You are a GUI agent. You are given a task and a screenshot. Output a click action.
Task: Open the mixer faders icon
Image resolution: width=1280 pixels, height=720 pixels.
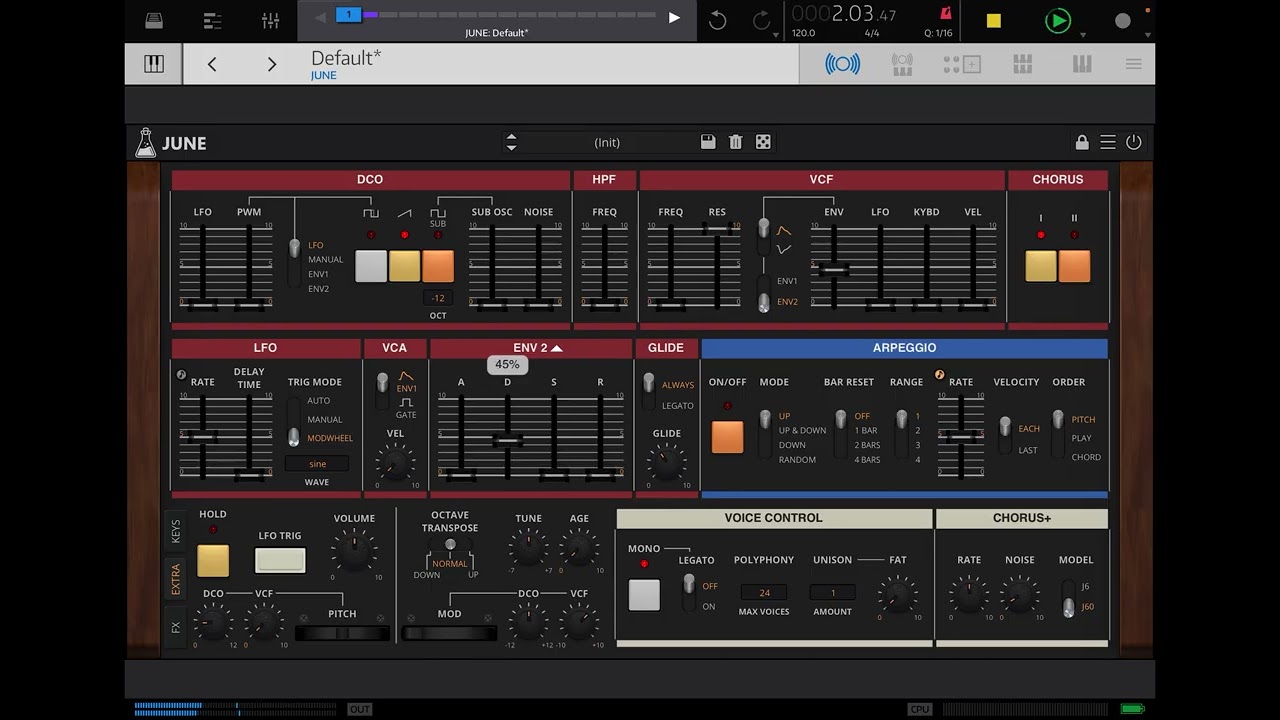click(x=270, y=20)
